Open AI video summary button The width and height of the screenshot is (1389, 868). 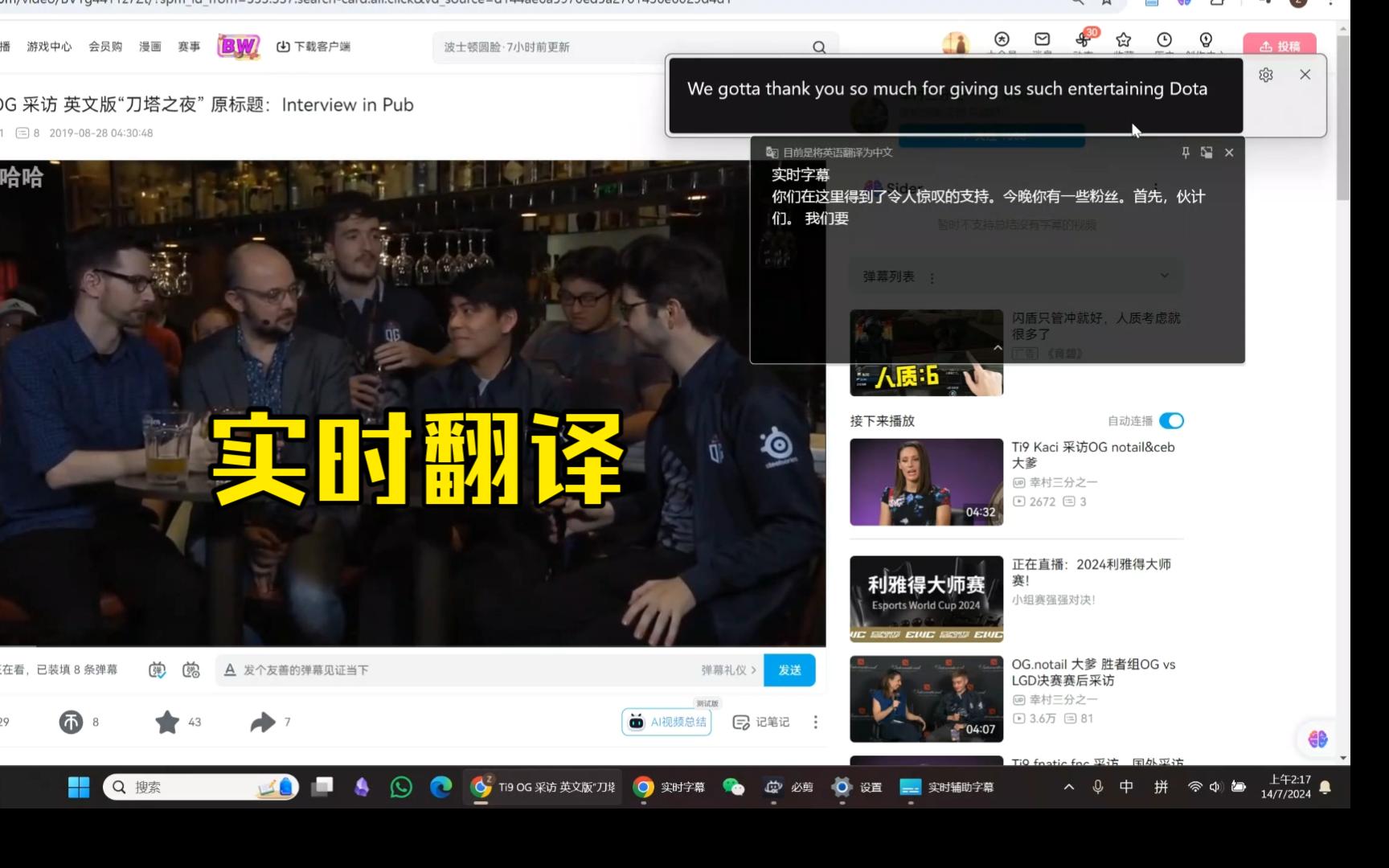click(666, 722)
